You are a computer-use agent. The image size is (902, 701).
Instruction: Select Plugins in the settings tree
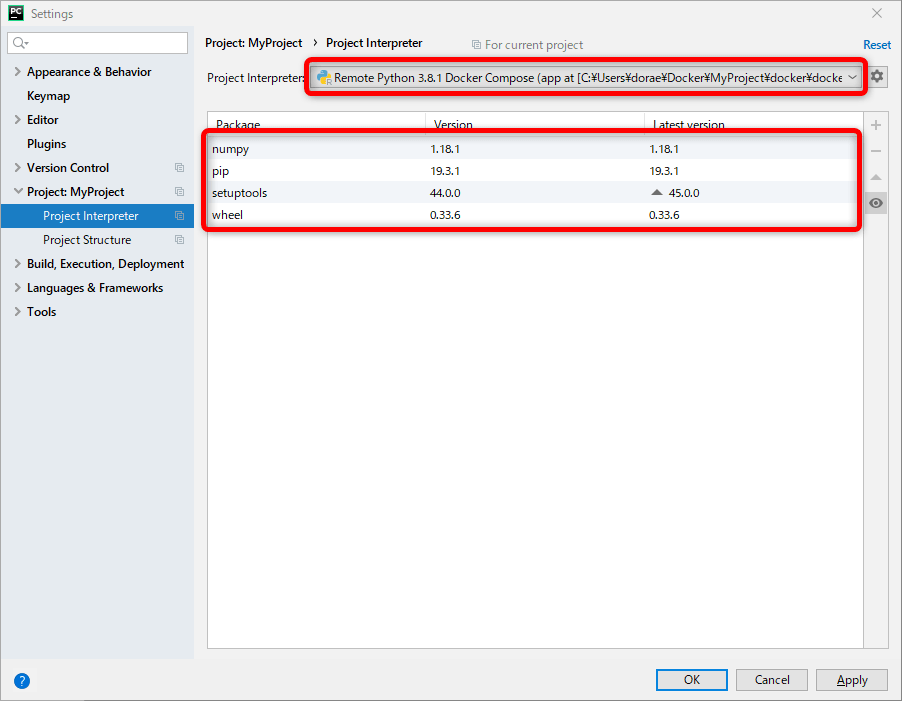coord(47,144)
